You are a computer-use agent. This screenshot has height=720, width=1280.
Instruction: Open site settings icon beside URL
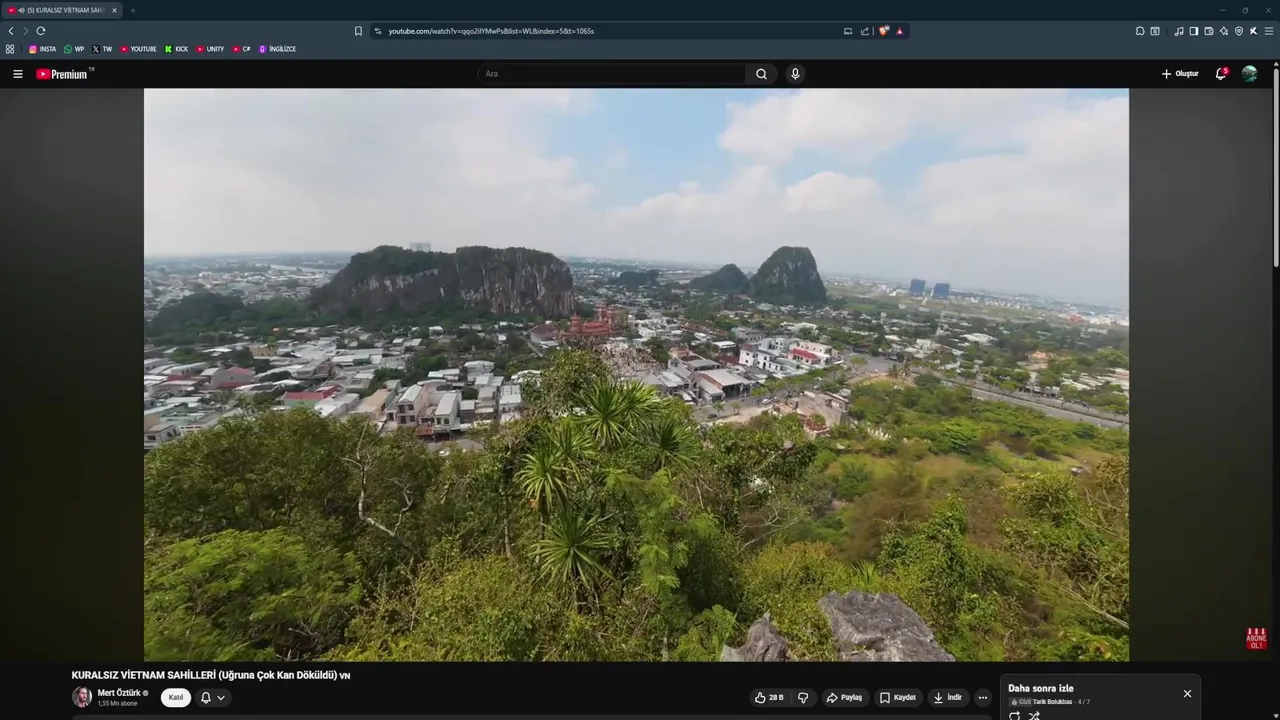coord(377,31)
